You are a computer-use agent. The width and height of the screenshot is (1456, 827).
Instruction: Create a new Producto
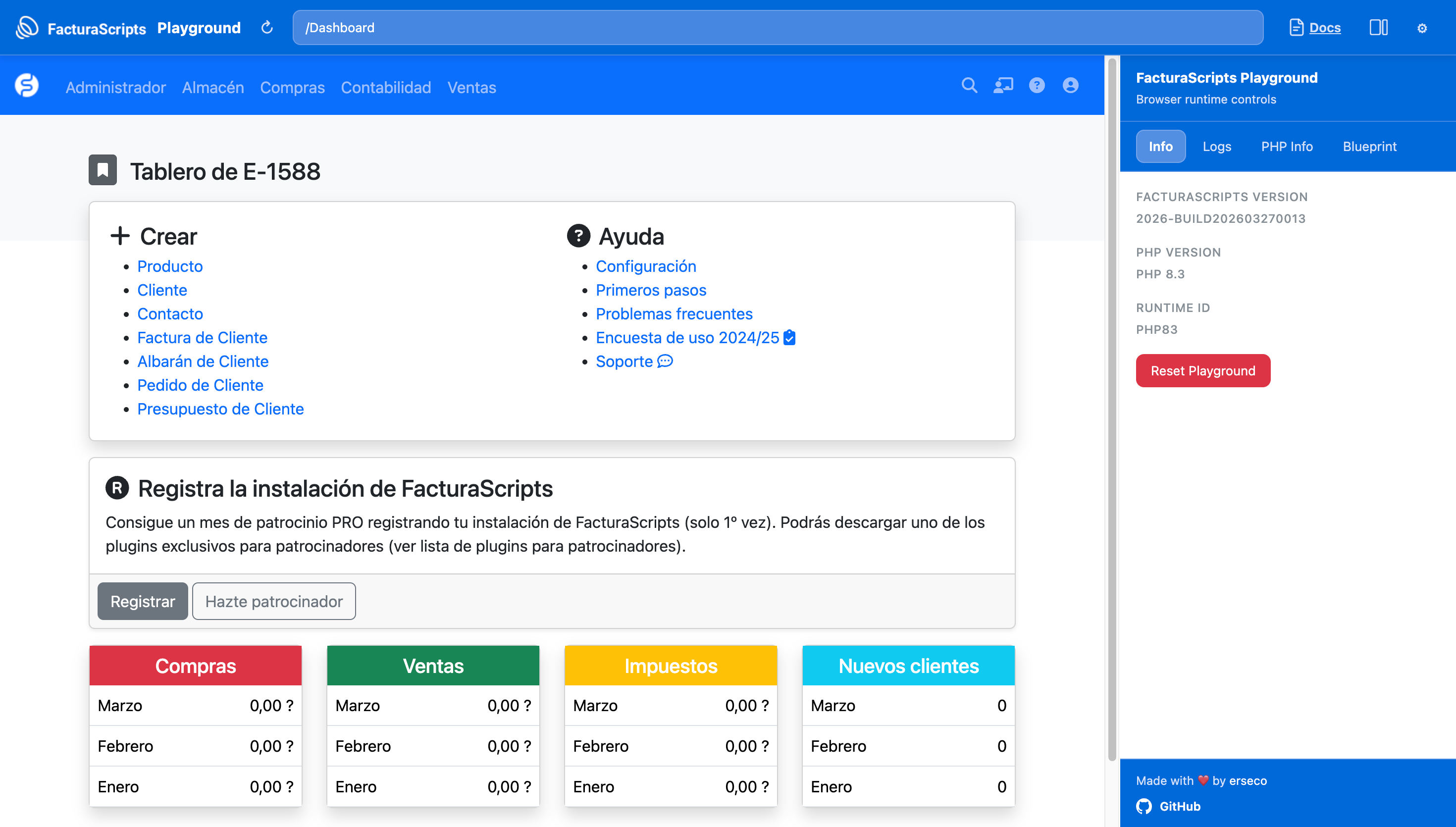coord(170,266)
